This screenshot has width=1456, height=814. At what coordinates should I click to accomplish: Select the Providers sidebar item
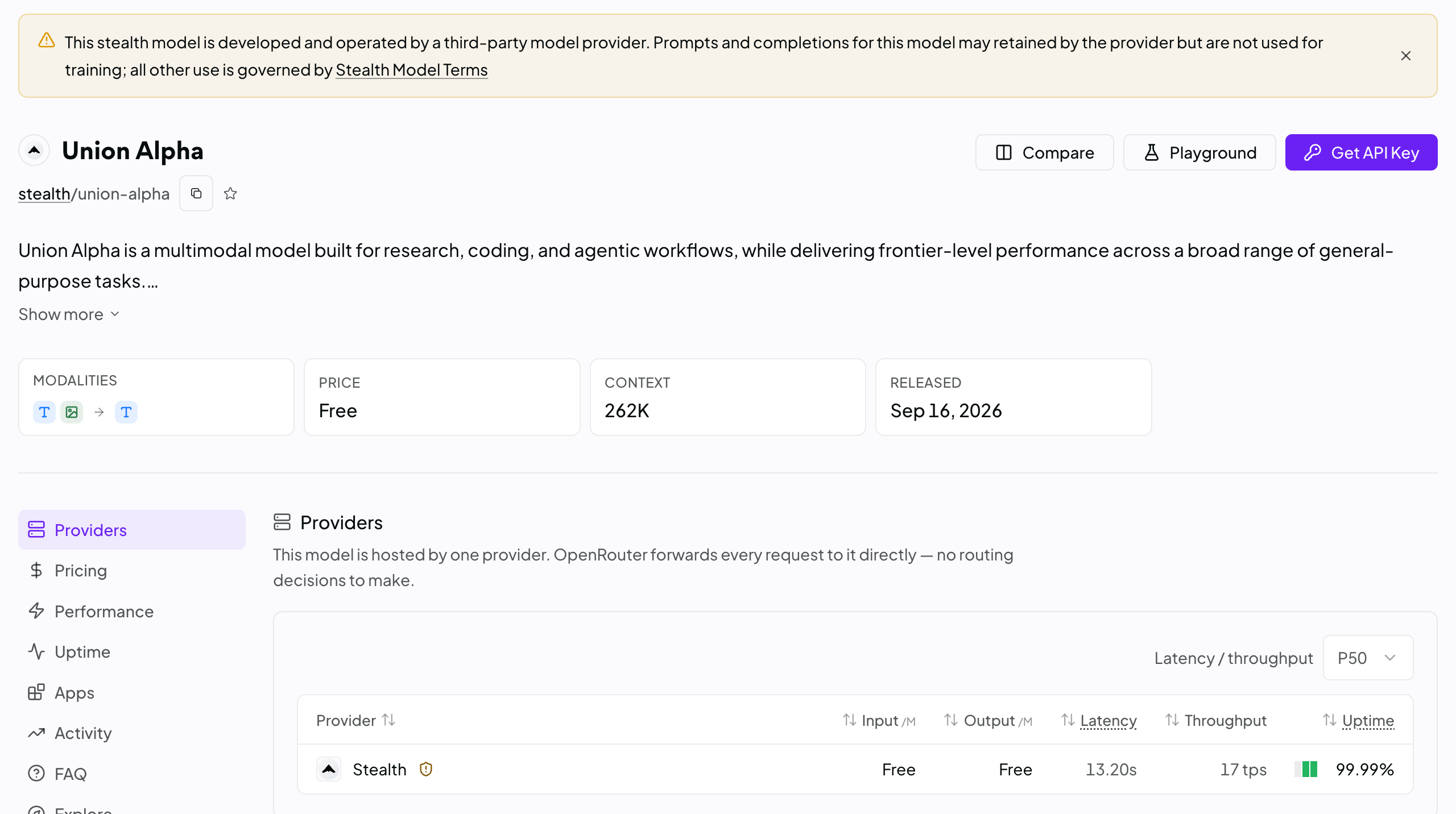[132, 530]
